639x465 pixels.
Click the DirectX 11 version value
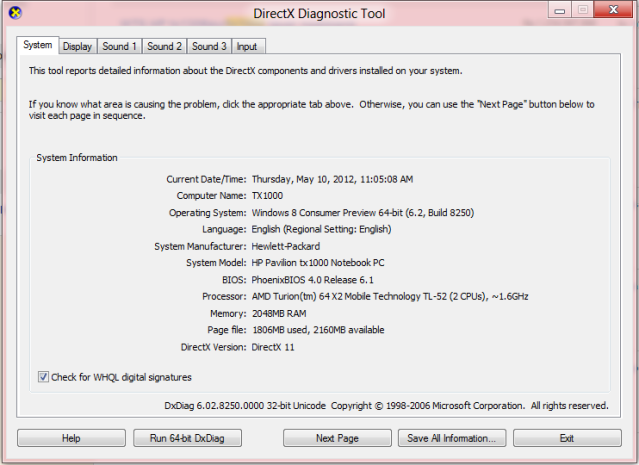pyautogui.click(x=273, y=347)
